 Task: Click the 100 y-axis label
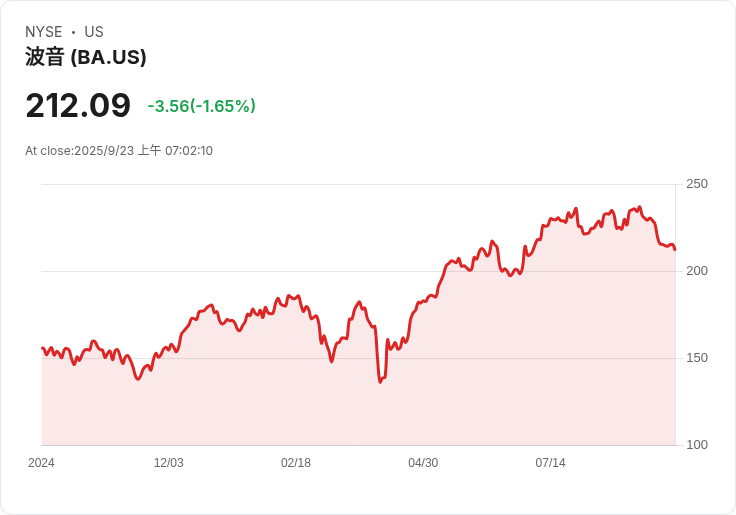point(697,445)
